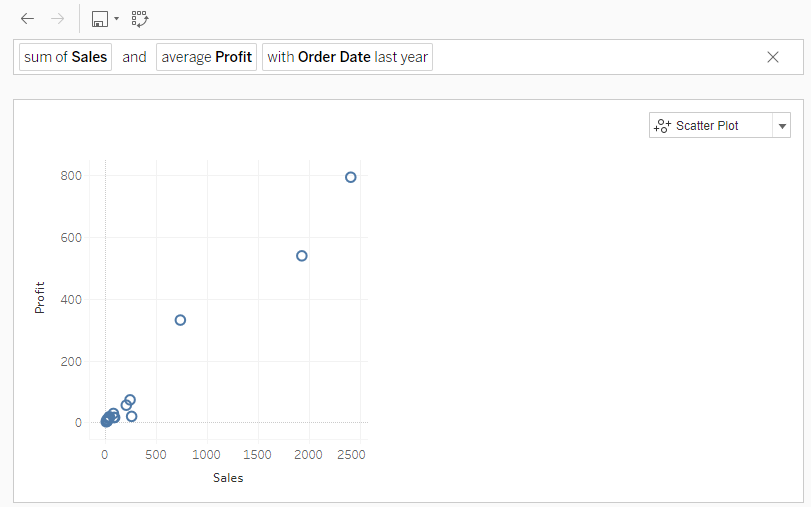This screenshot has height=507, width=811.
Task: Expand the Scatter Plot dropdown arrow
Action: [x=781, y=126]
